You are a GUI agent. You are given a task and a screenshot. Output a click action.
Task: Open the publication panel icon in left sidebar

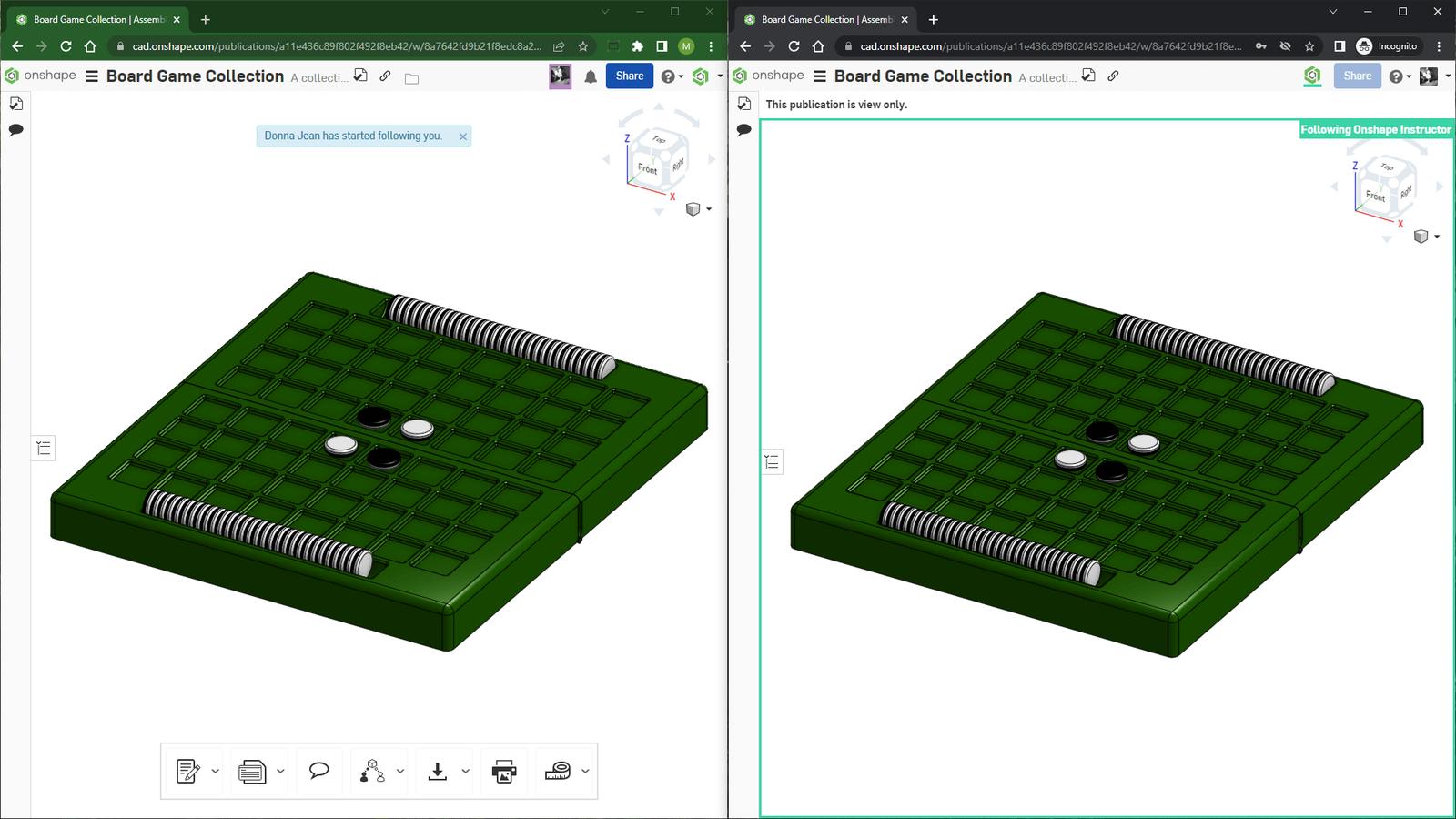[15, 104]
